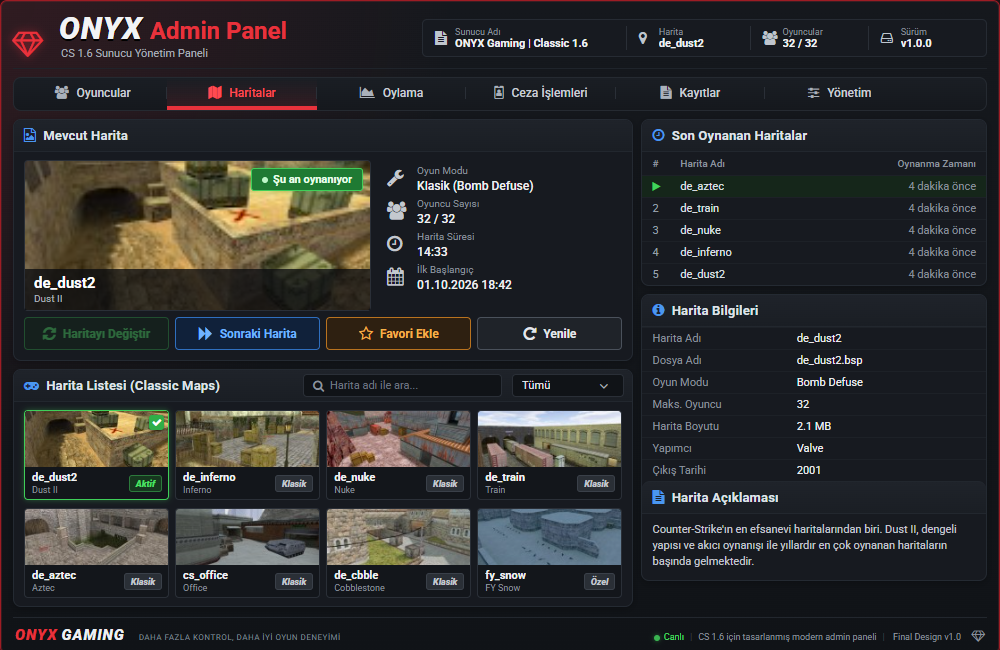
Task: Click the version drive icon in header
Action: [x=886, y=38]
